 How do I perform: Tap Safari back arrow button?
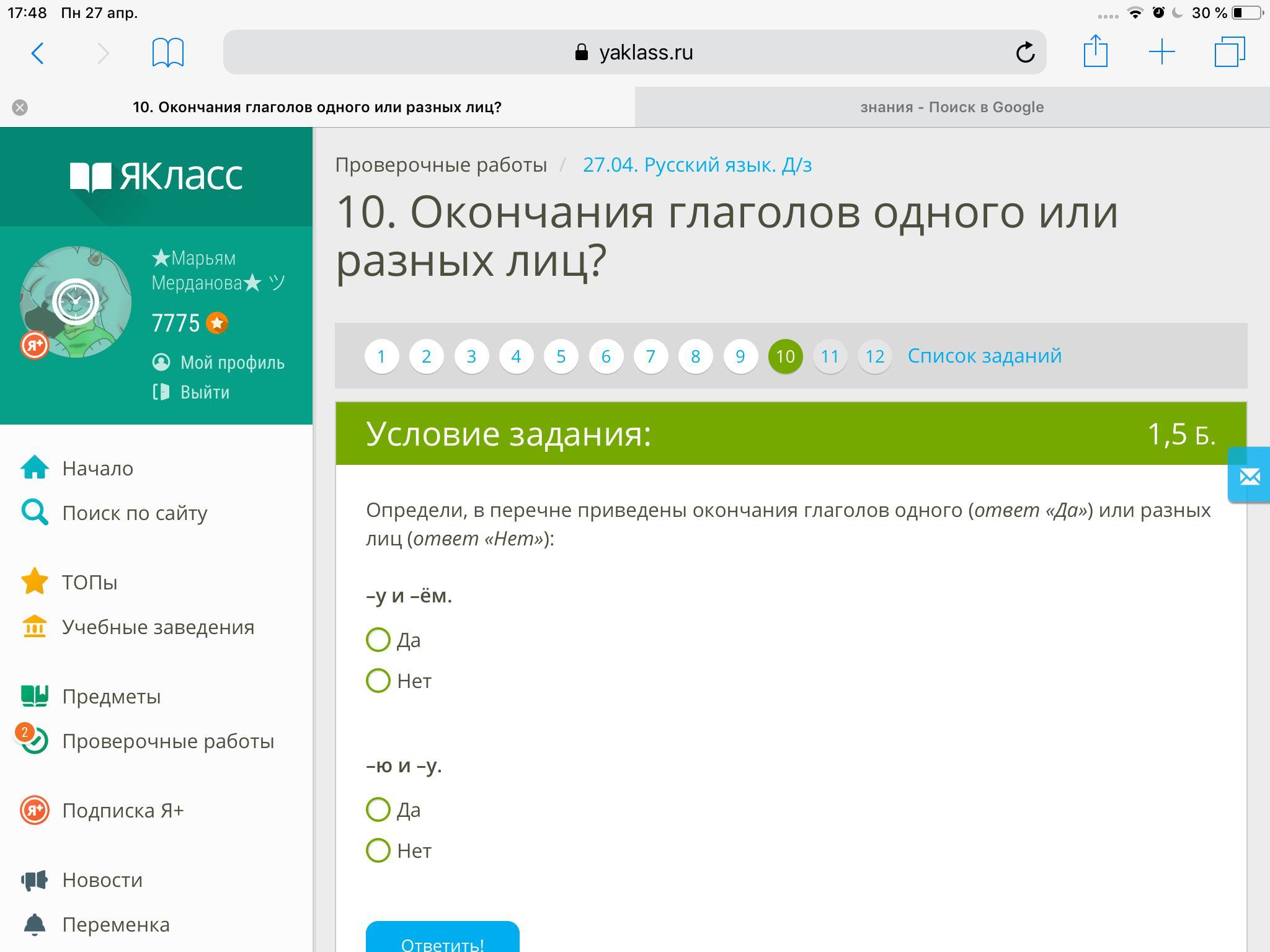coord(38,53)
